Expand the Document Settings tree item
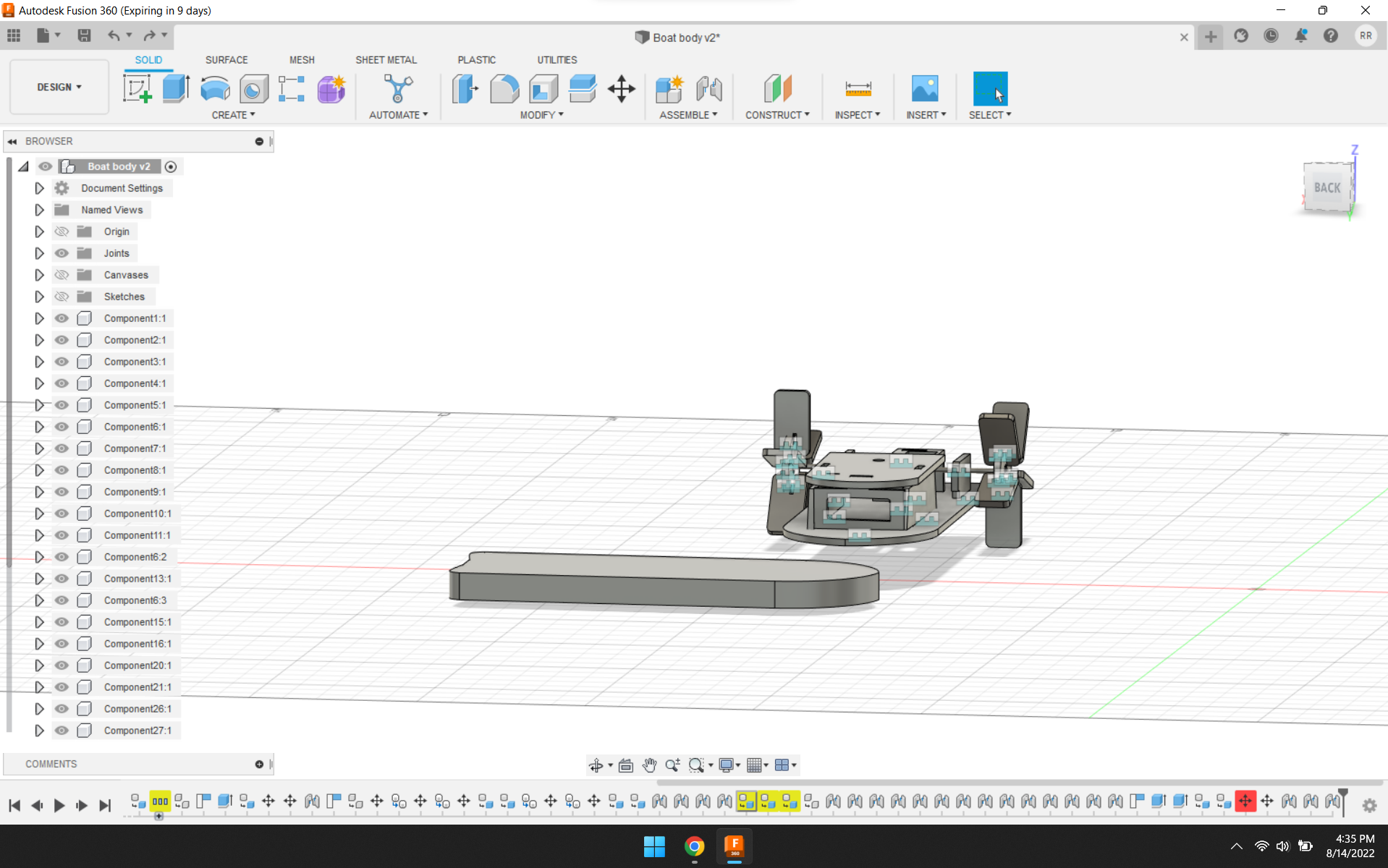Screen dimensions: 1388x868 (39, 188)
